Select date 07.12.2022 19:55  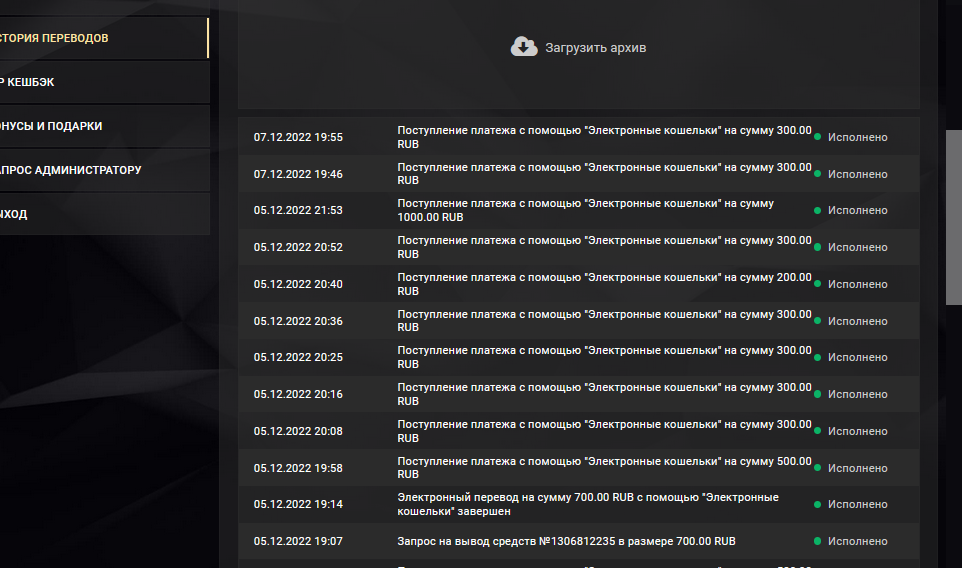[298, 137]
